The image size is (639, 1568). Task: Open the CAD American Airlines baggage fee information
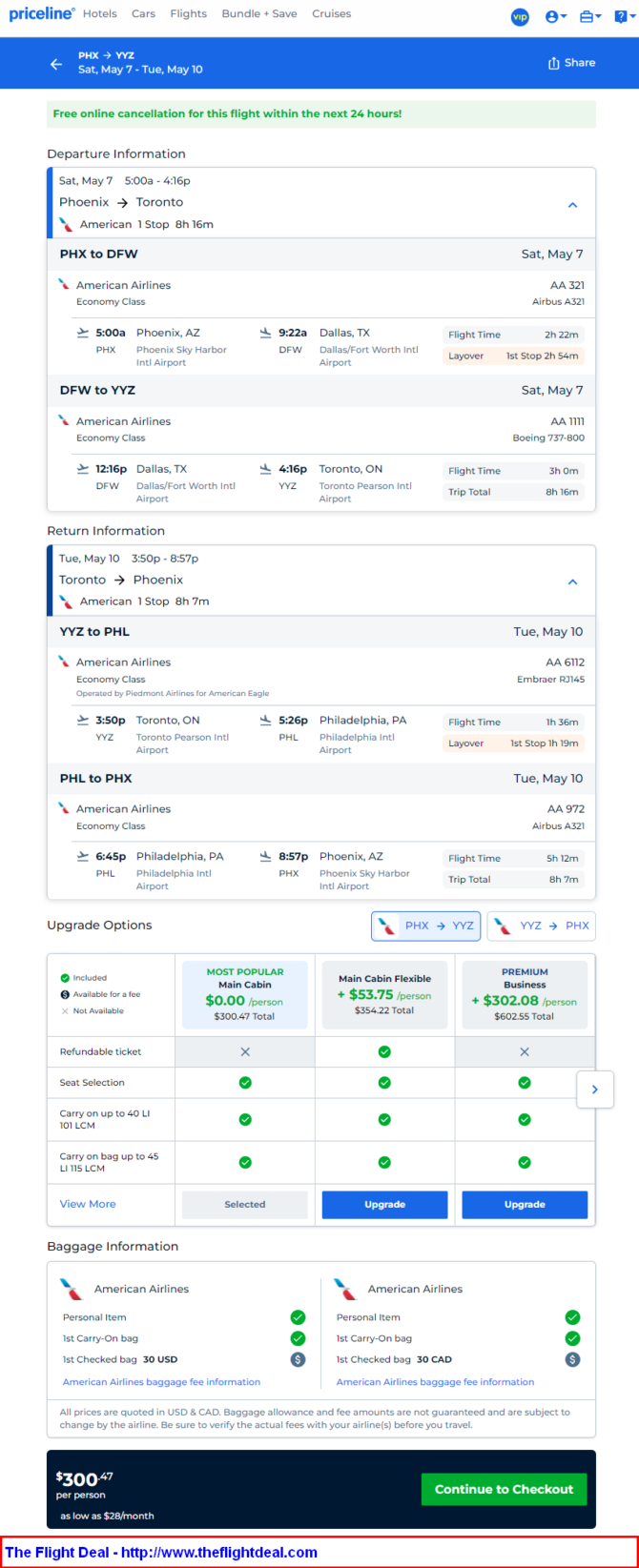point(435,1381)
